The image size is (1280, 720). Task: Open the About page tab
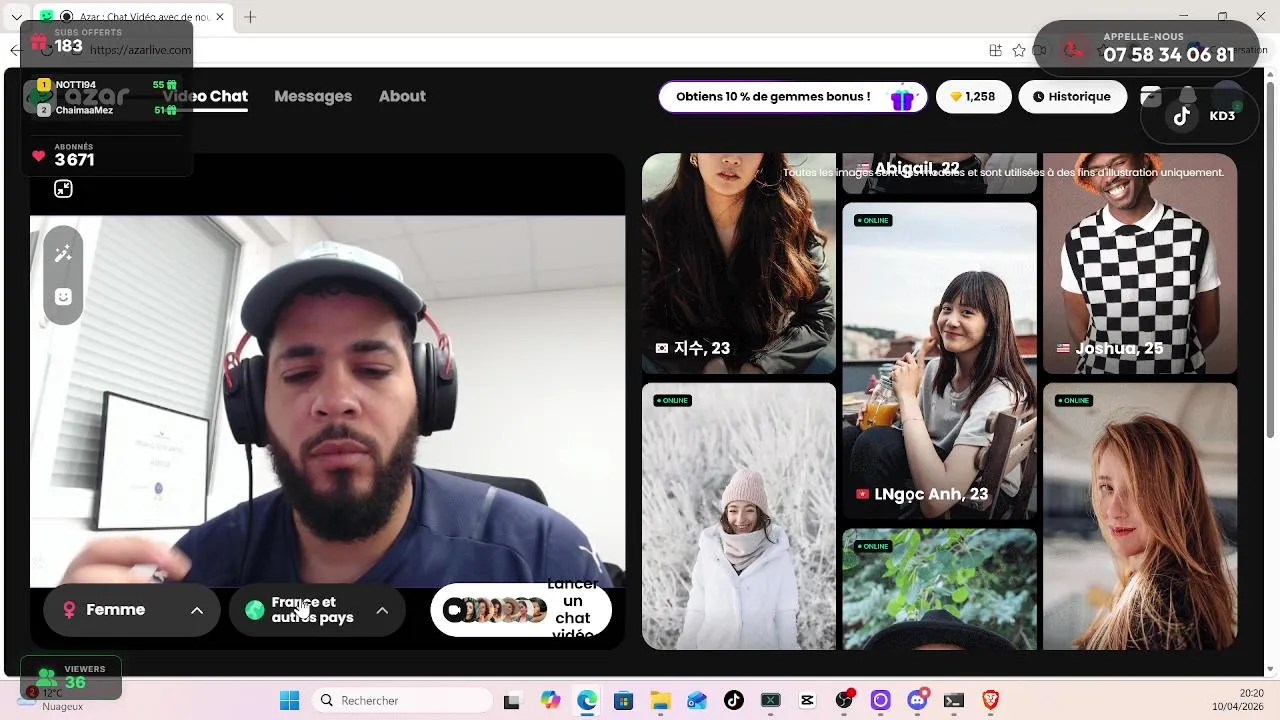coord(402,96)
